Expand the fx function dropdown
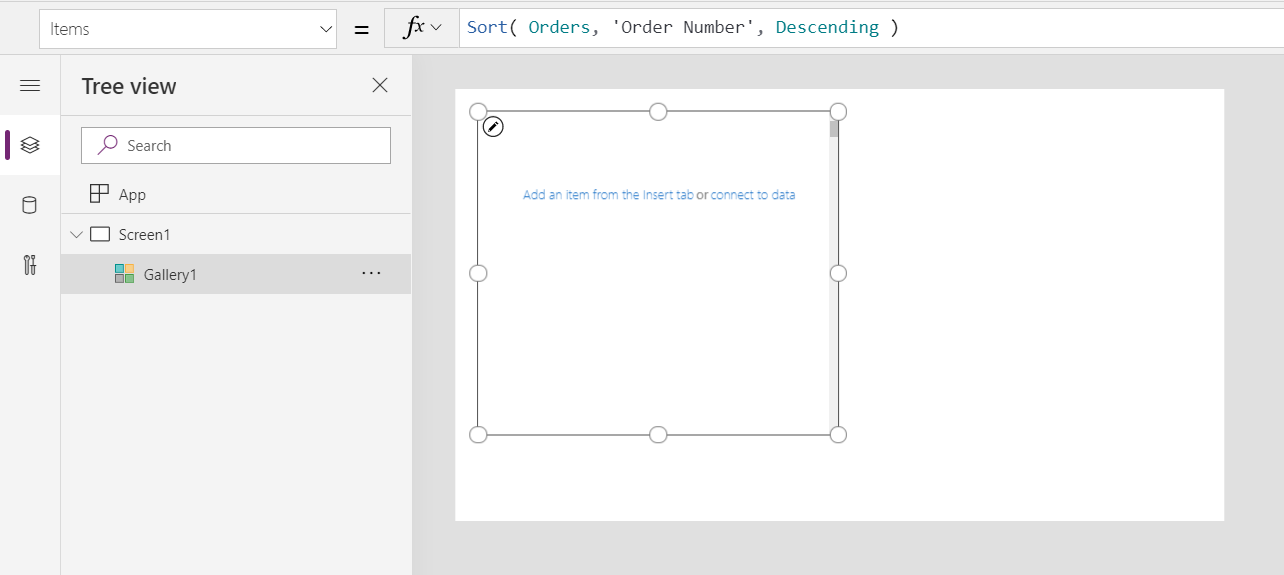Image resolution: width=1284 pixels, height=575 pixels. click(422, 28)
